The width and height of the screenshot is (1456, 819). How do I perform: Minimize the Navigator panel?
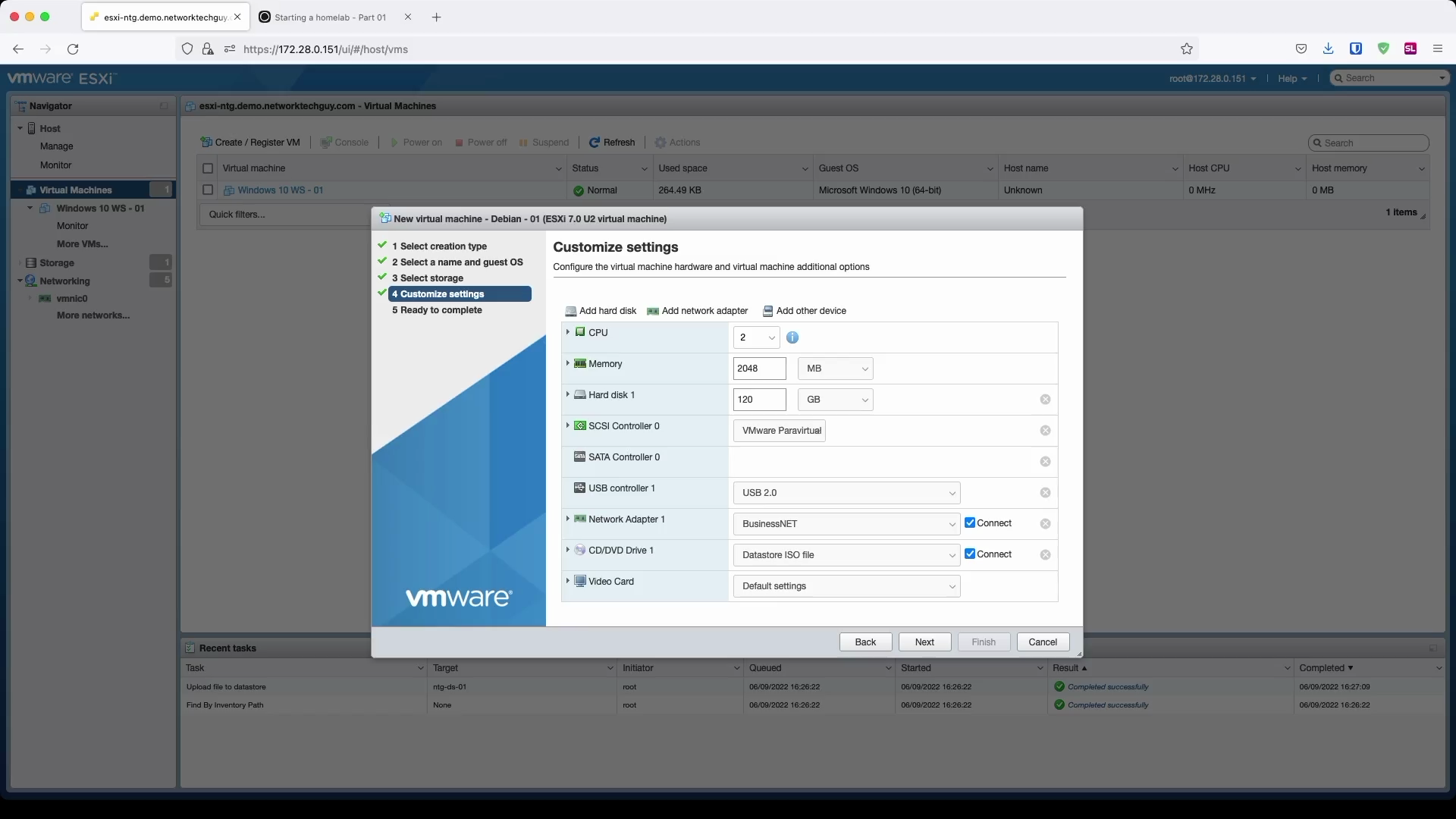164,106
